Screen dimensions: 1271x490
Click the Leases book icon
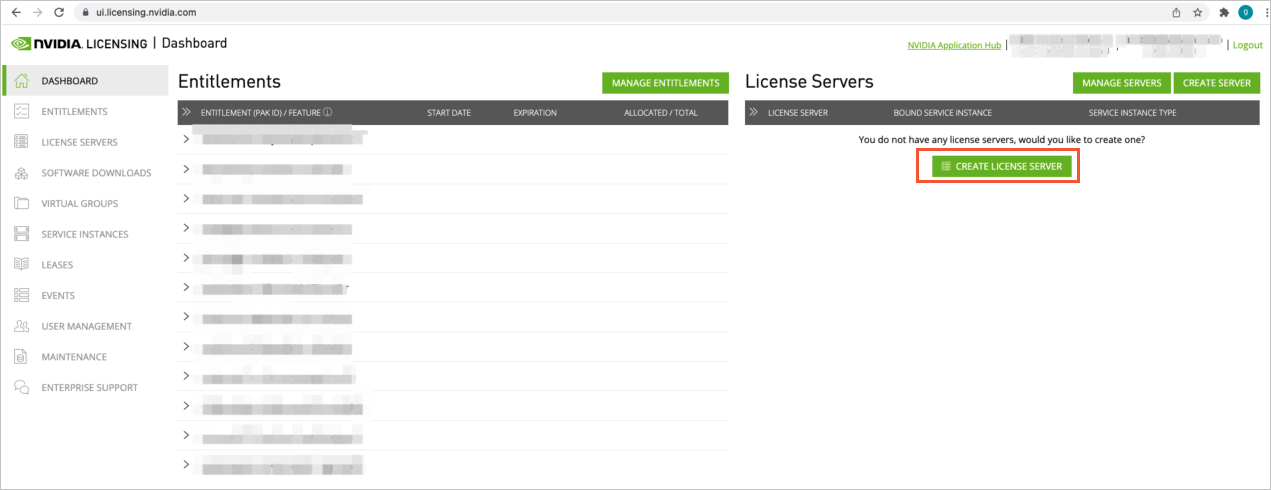coord(22,265)
